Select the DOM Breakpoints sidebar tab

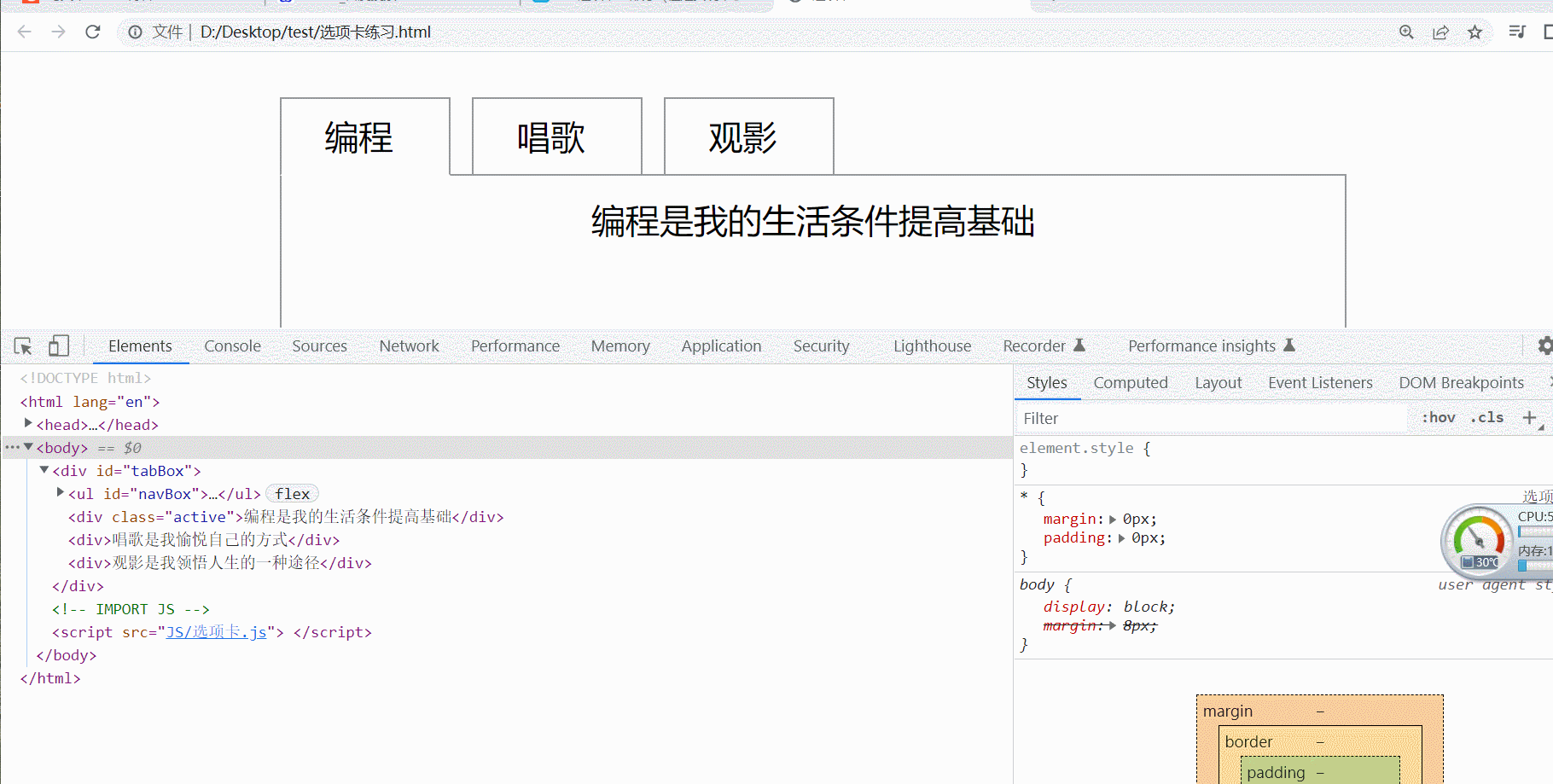(1461, 383)
